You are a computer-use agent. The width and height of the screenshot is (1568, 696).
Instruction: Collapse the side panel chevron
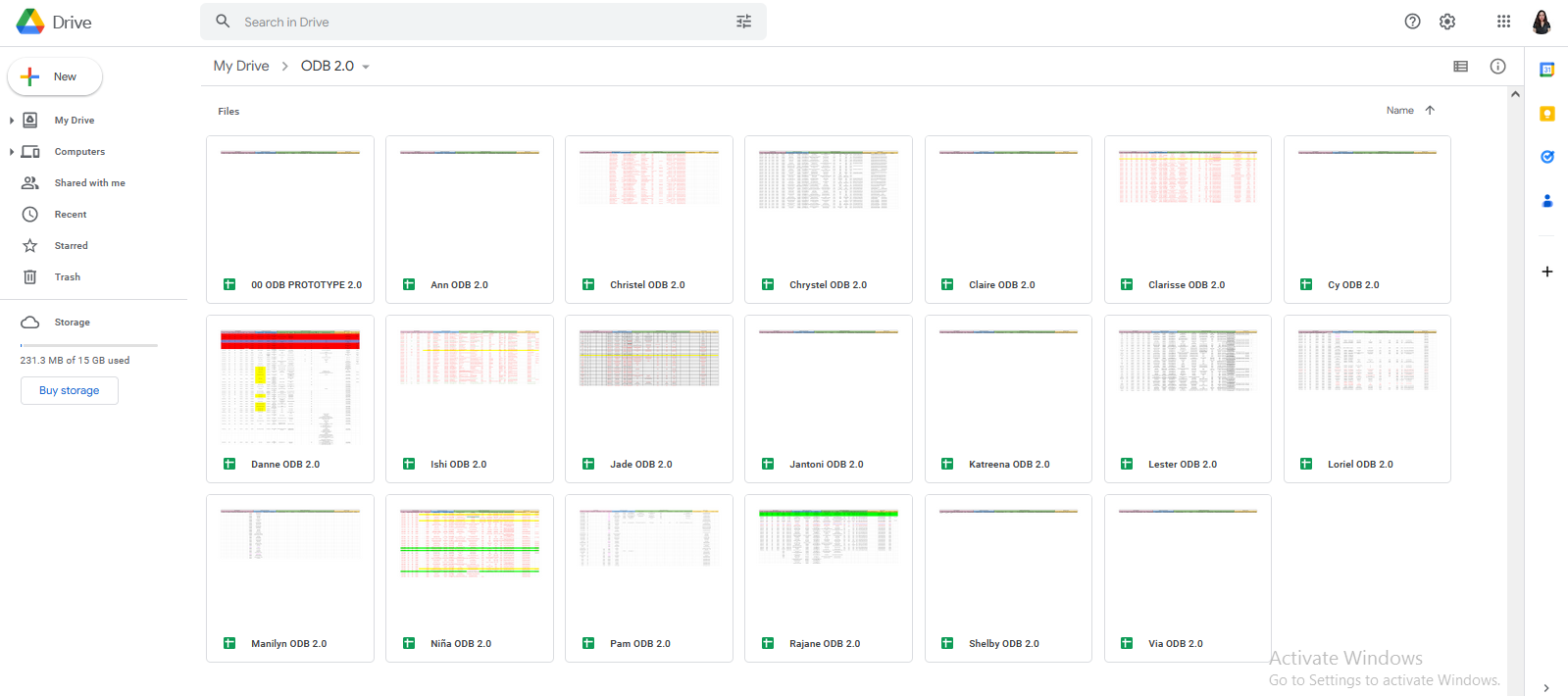coord(1546,688)
